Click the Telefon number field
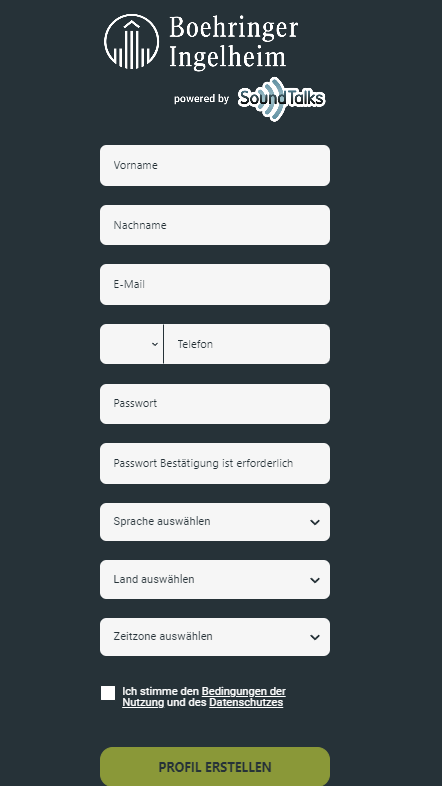The height and width of the screenshot is (786, 442). coord(247,344)
